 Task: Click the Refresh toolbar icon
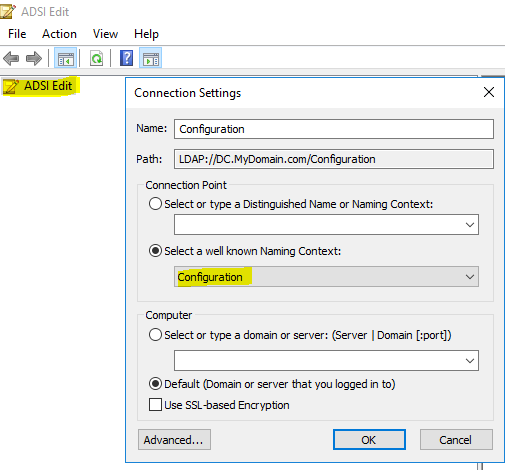pyautogui.click(x=97, y=58)
